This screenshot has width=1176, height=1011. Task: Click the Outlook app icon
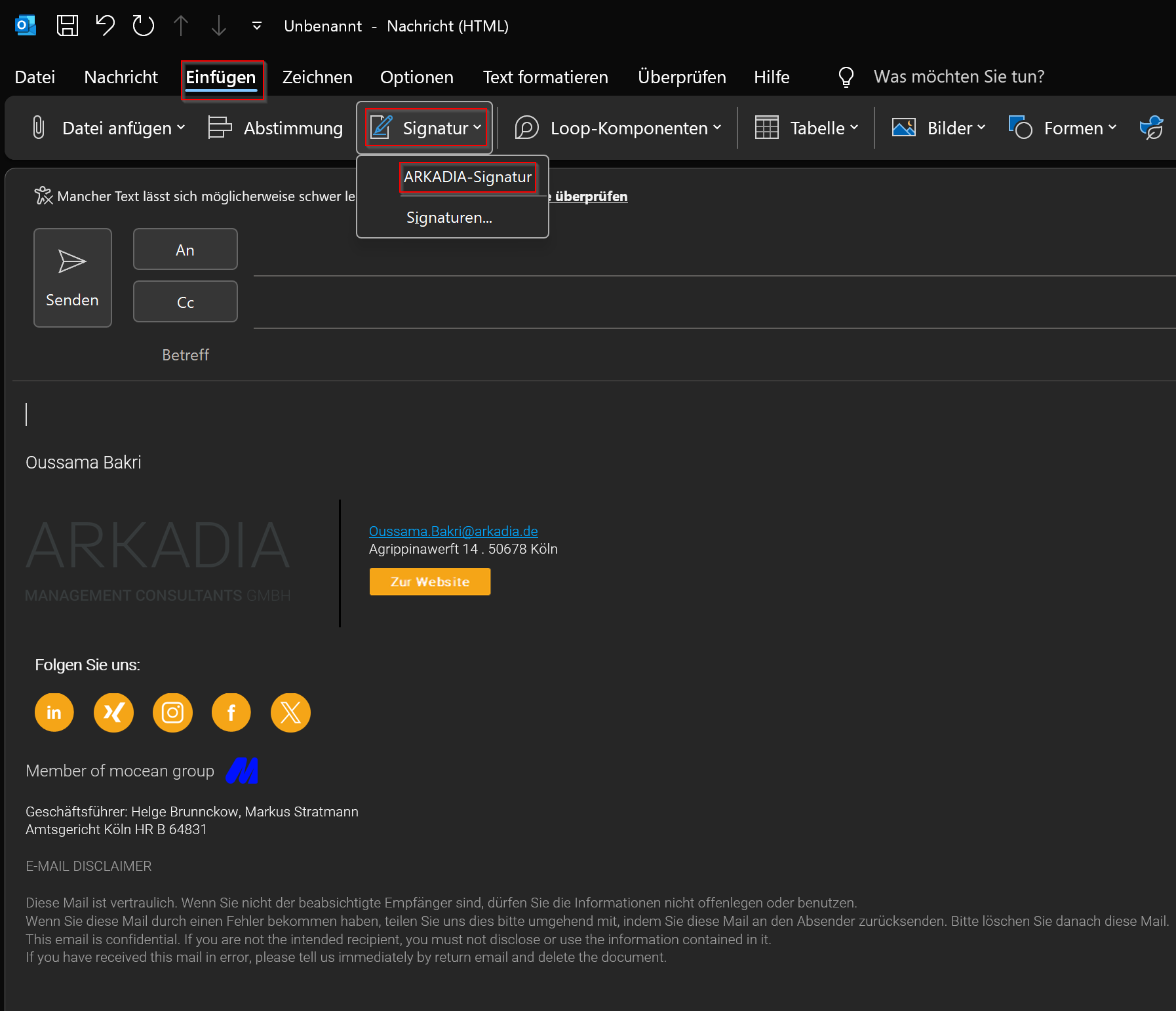pos(26,26)
